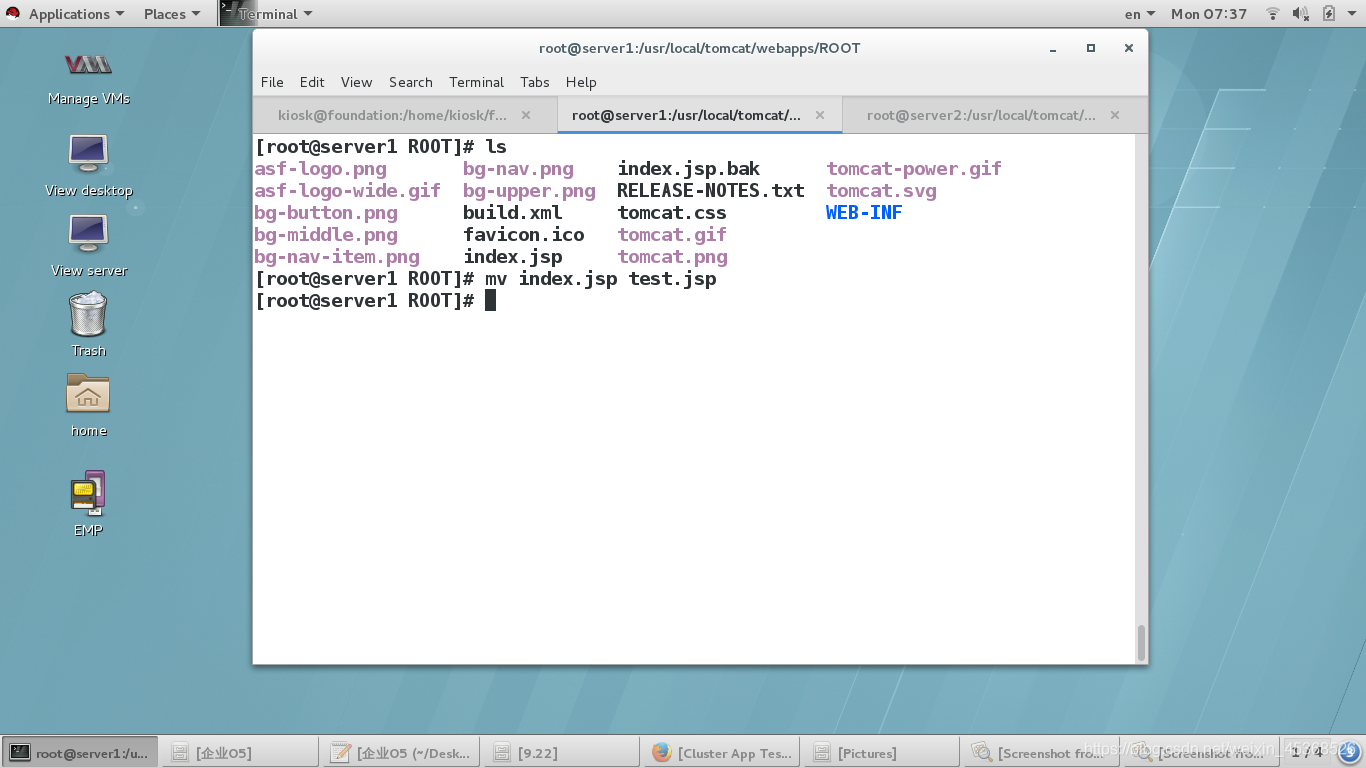The image size is (1366, 768).
Task: Click tomcat.png file name
Action: pyautogui.click(x=672, y=257)
